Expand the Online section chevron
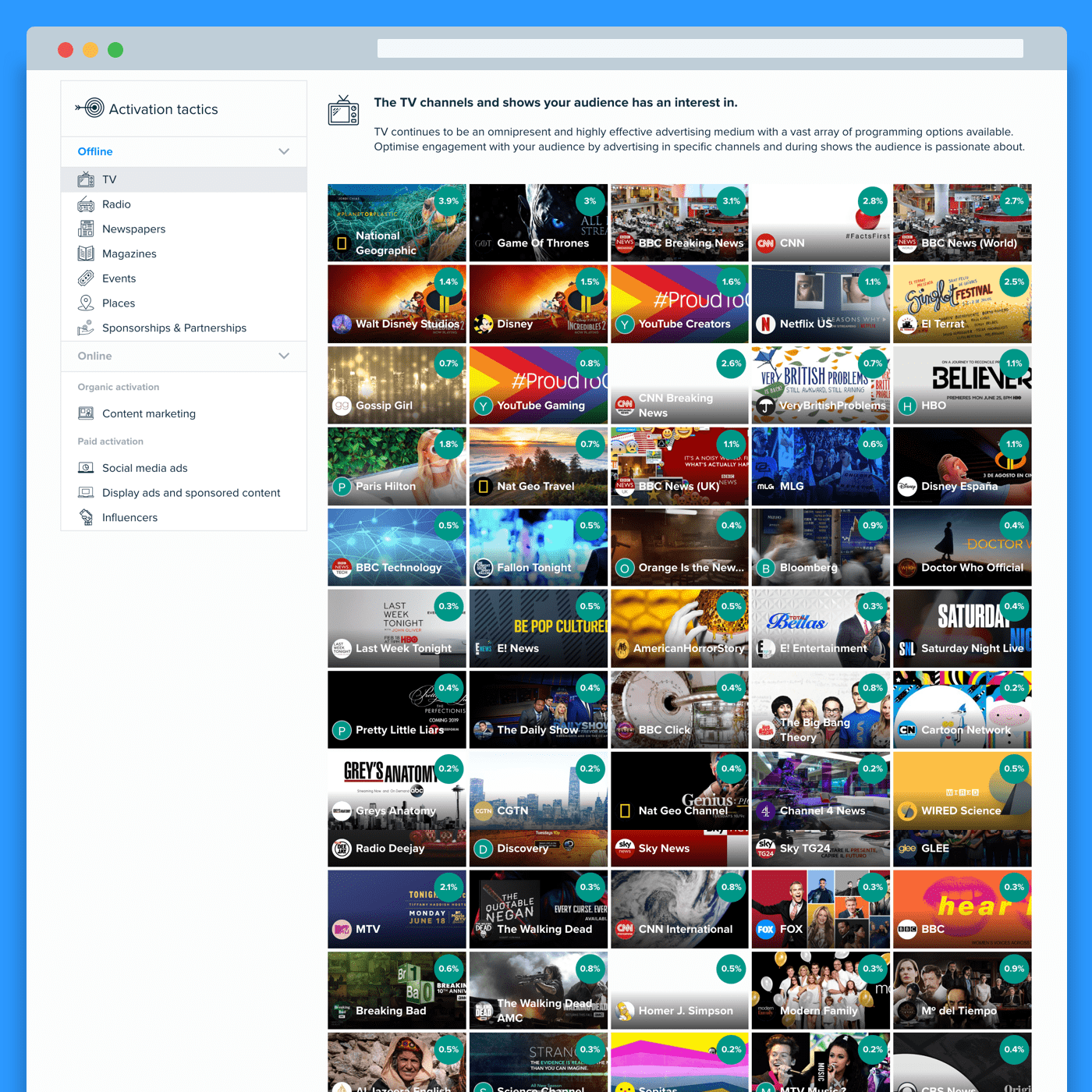Image resolution: width=1092 pixels, height=1092 pixels. pos(284,356)
